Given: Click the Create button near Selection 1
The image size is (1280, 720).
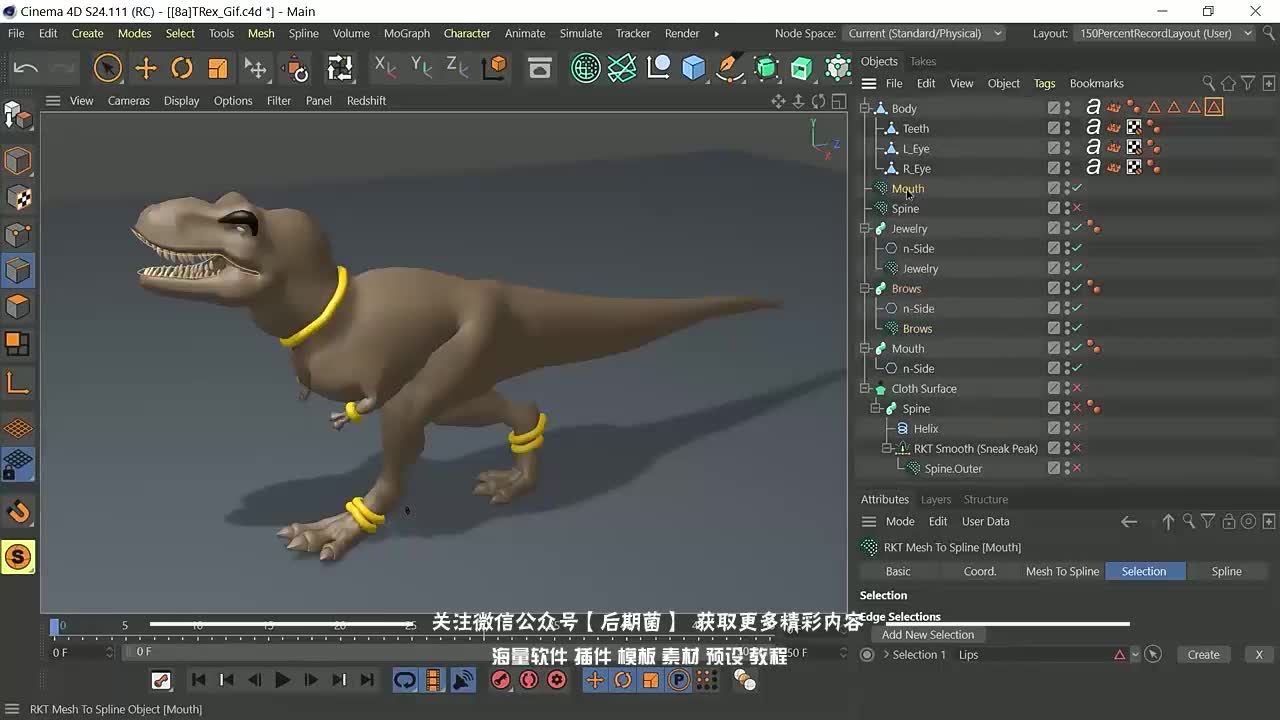Looking at the screenshot, I should tap(1203, 654).
